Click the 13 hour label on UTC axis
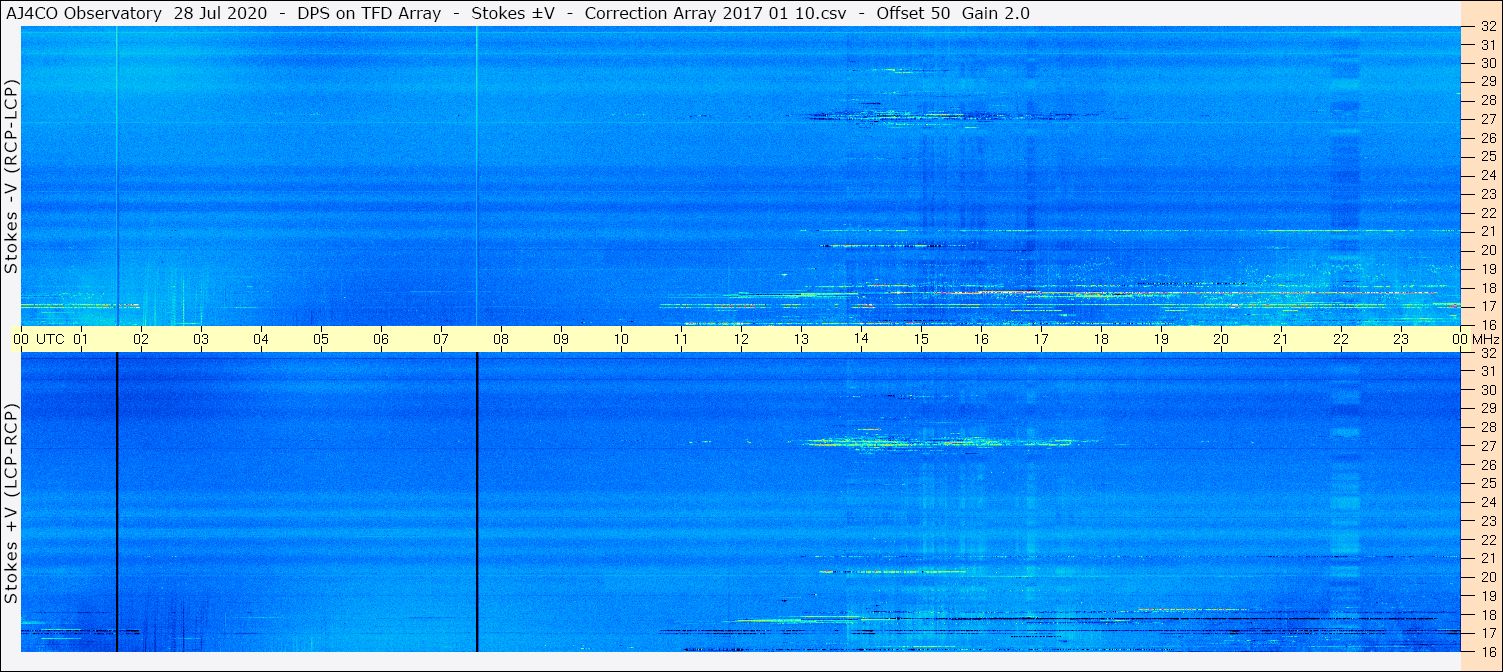 tap(801, 340)
